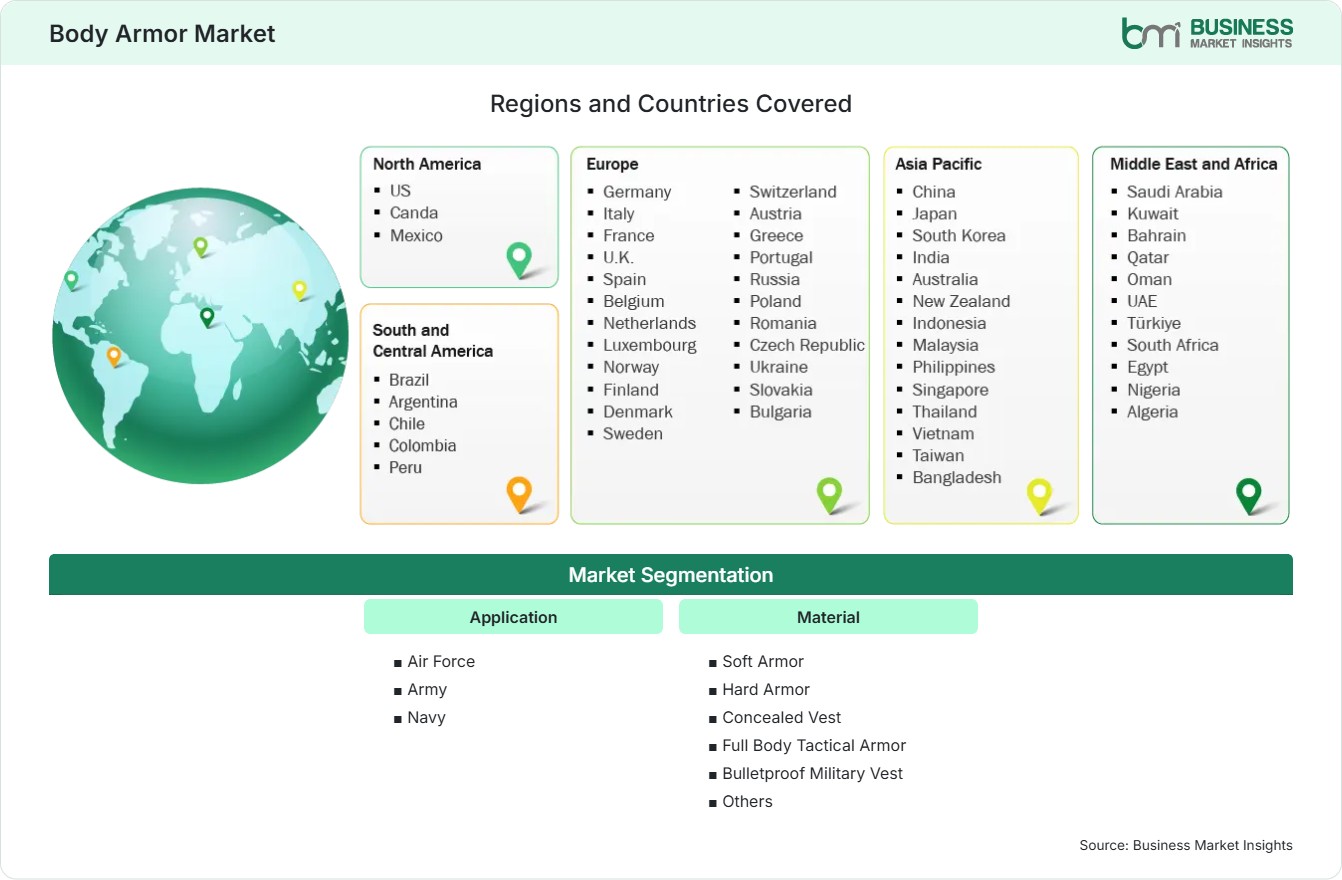Screen dimensions: 1342x880
Task: Click the dark green pin in Middle East and Africa card
Action: click(x=1248, y=495)
